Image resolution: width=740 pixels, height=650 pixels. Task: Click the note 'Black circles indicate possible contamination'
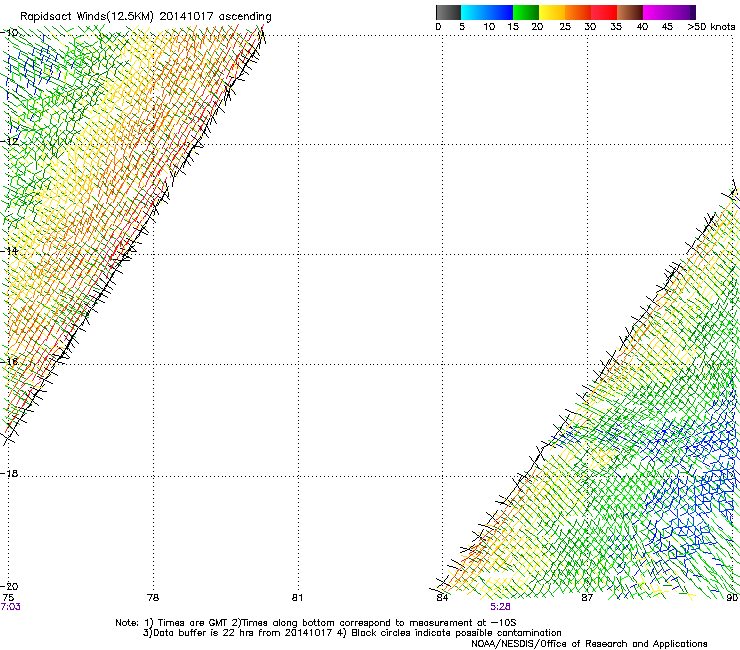(x=456, y=633)
